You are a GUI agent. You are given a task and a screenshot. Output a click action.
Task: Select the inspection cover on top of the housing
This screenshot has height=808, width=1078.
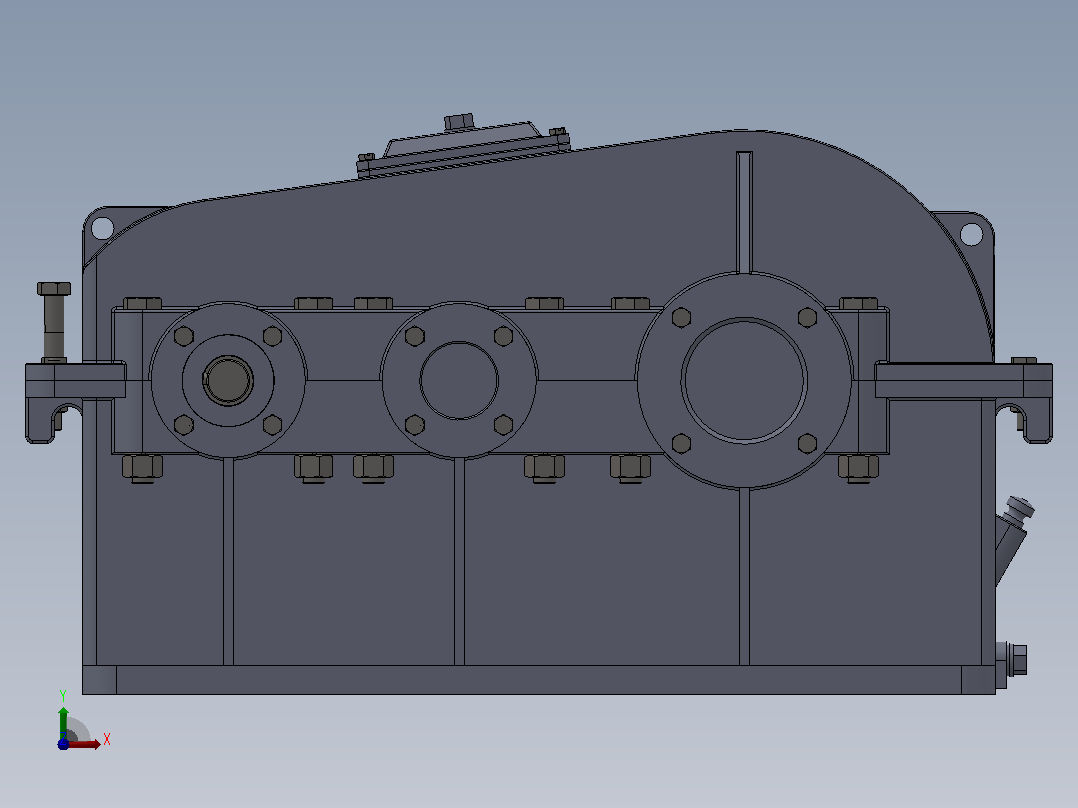[464, 150]
